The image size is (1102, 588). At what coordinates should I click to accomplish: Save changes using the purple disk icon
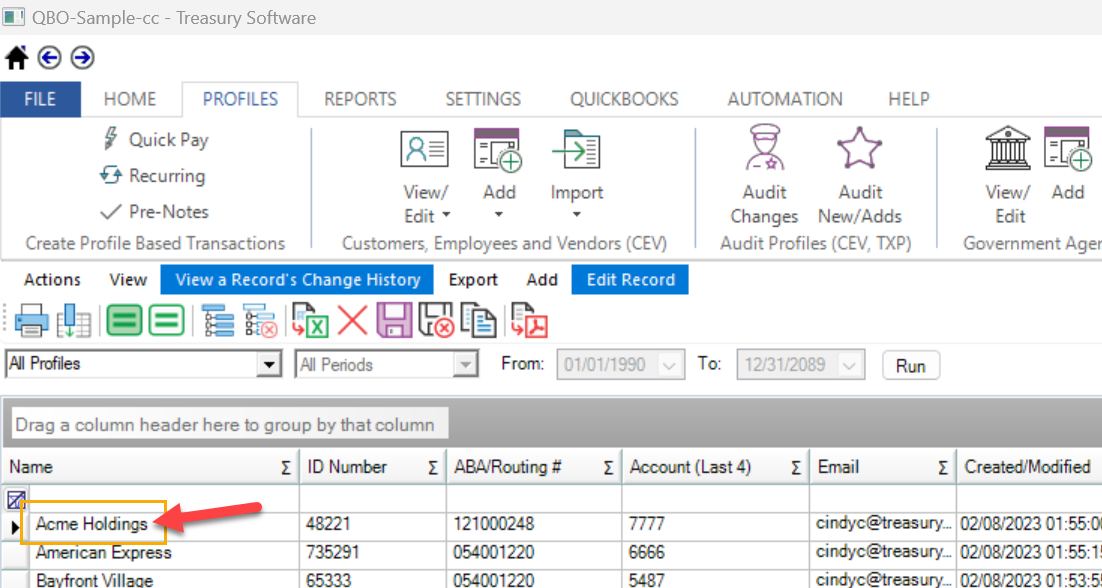(x=395, y=320)
